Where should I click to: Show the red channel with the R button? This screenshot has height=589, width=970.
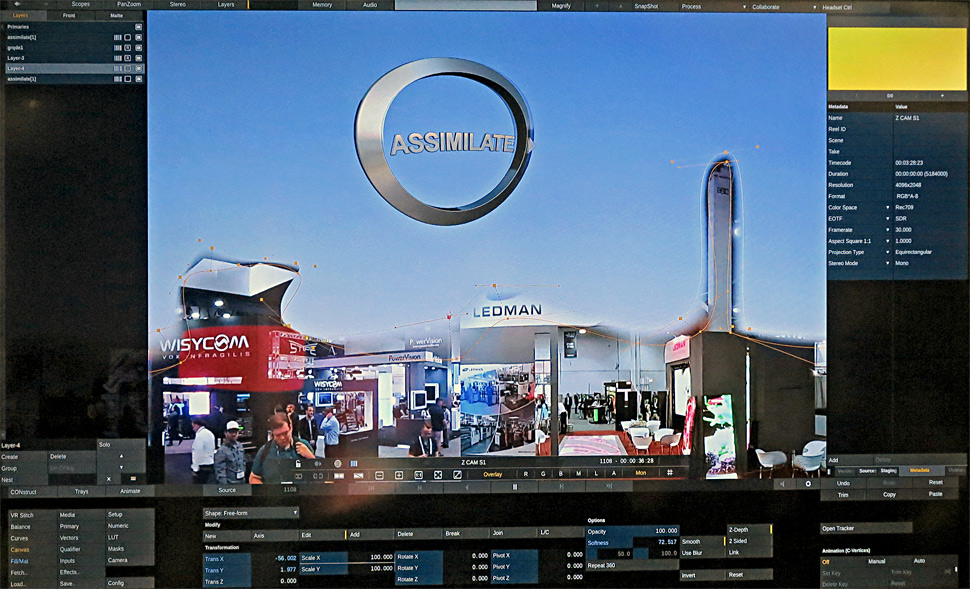click(526, 474)
